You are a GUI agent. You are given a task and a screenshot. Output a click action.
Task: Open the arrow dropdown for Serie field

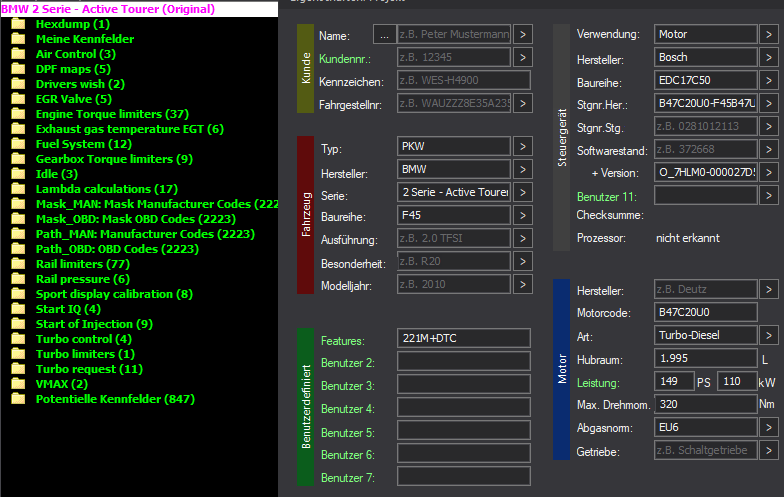(x=522, y=192)
